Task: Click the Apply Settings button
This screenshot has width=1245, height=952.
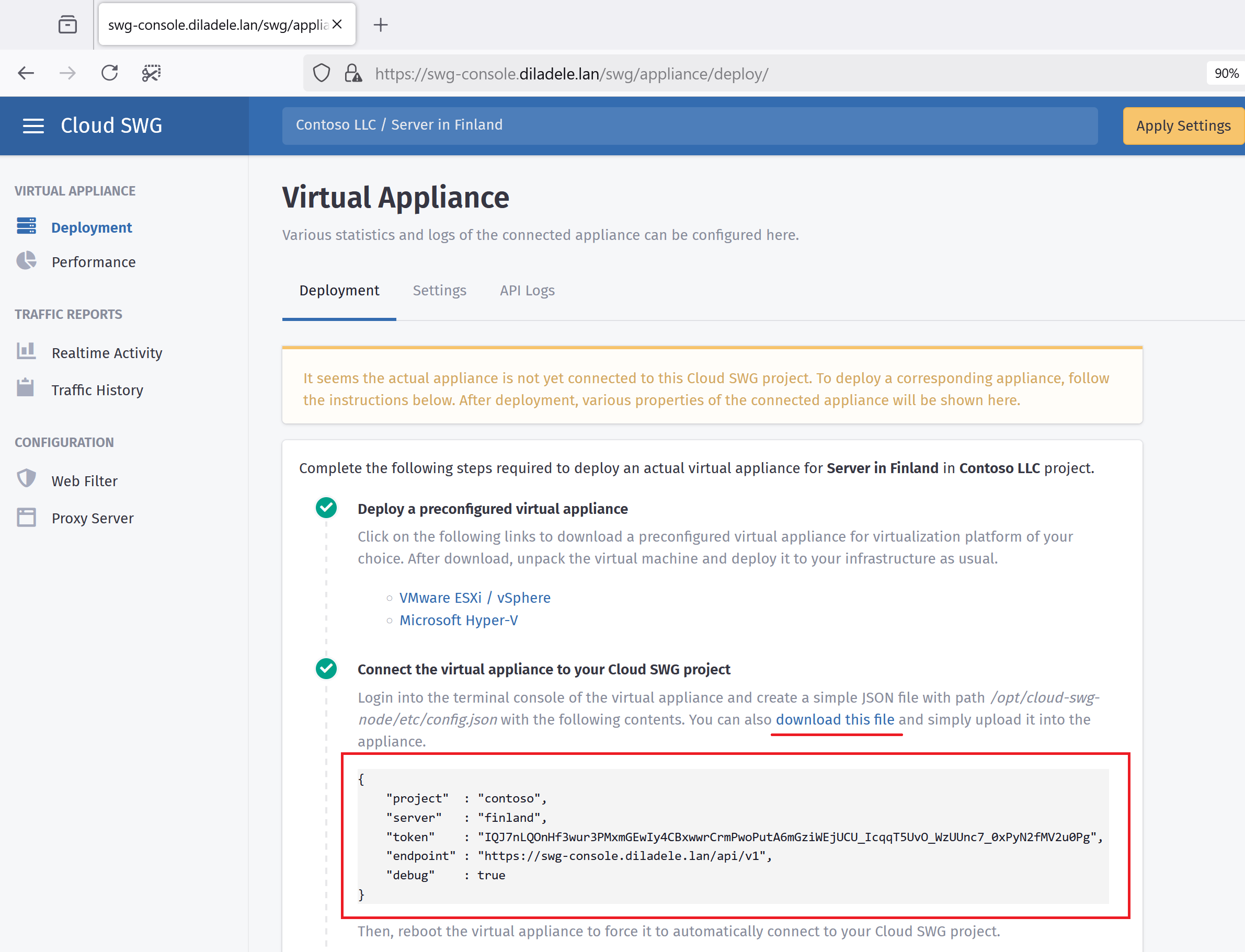Action: click(x=1183, y=126)
